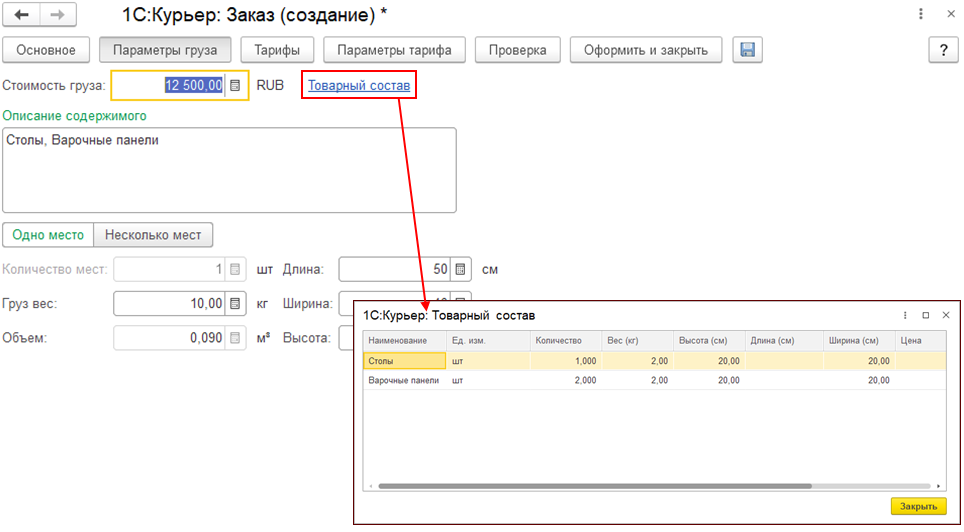This screenshot has height=532, width=964.
Task: Switch to the Основное tab
Action: point(46,50)
